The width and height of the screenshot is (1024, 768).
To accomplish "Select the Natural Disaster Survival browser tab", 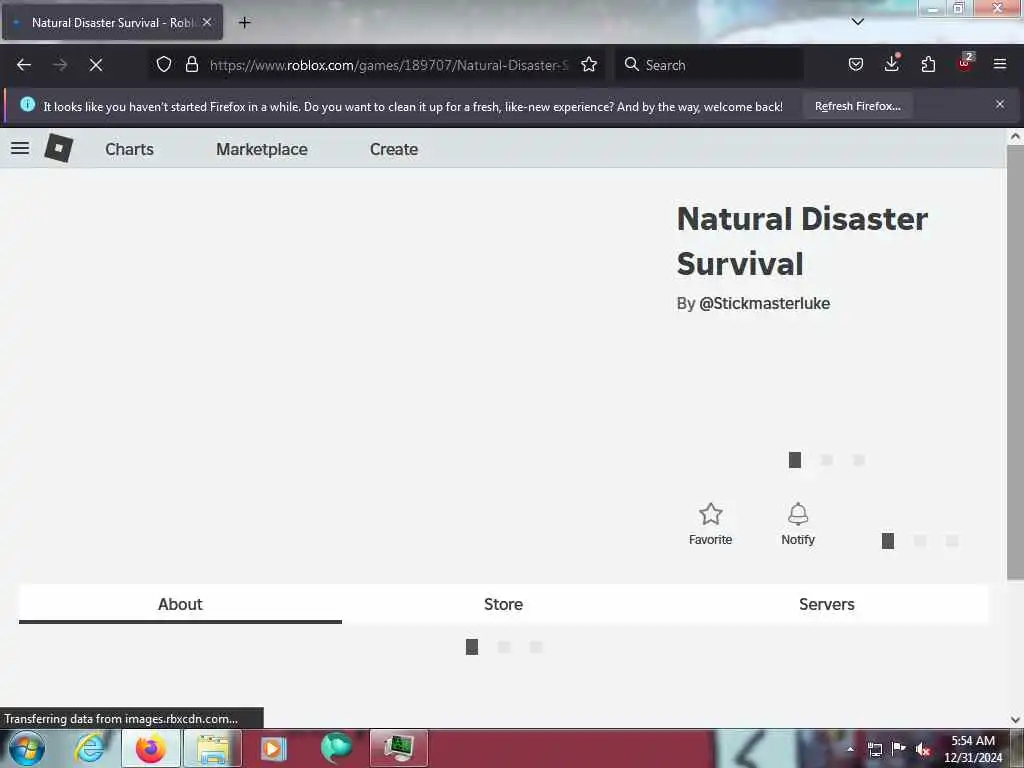I will click(x=112, y=22).
